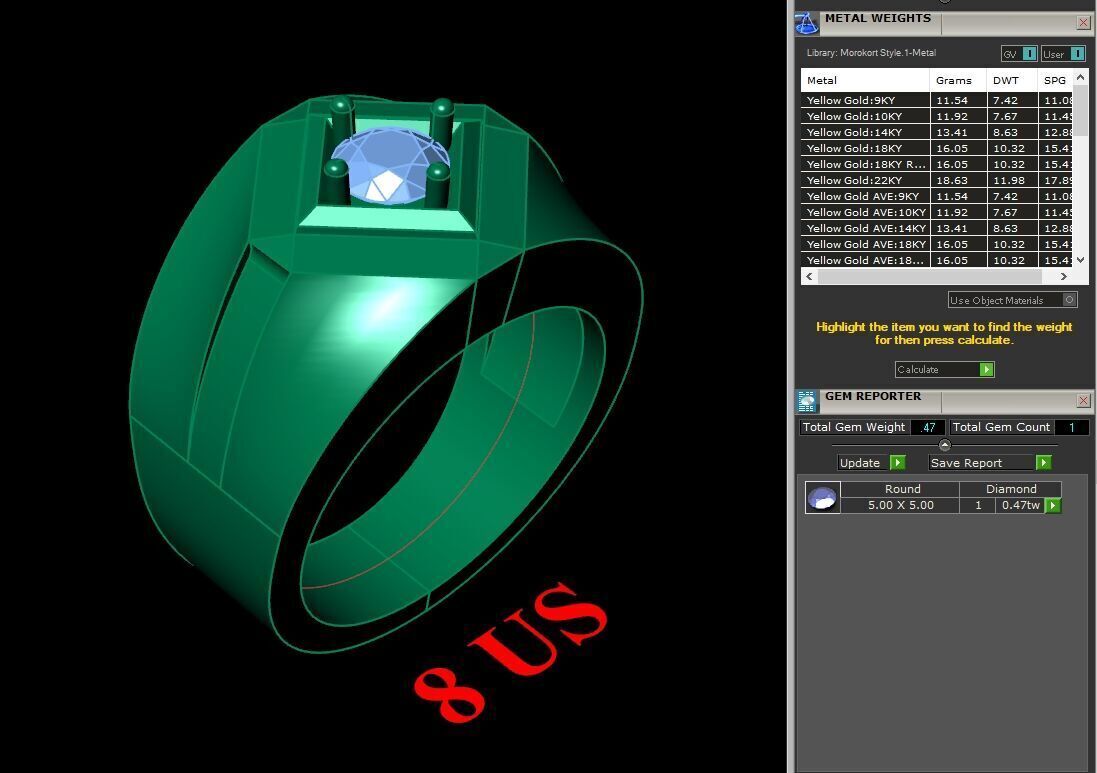Select Yellow Gold:9KY row
The image size is (1097, 773).
(937, 100)
